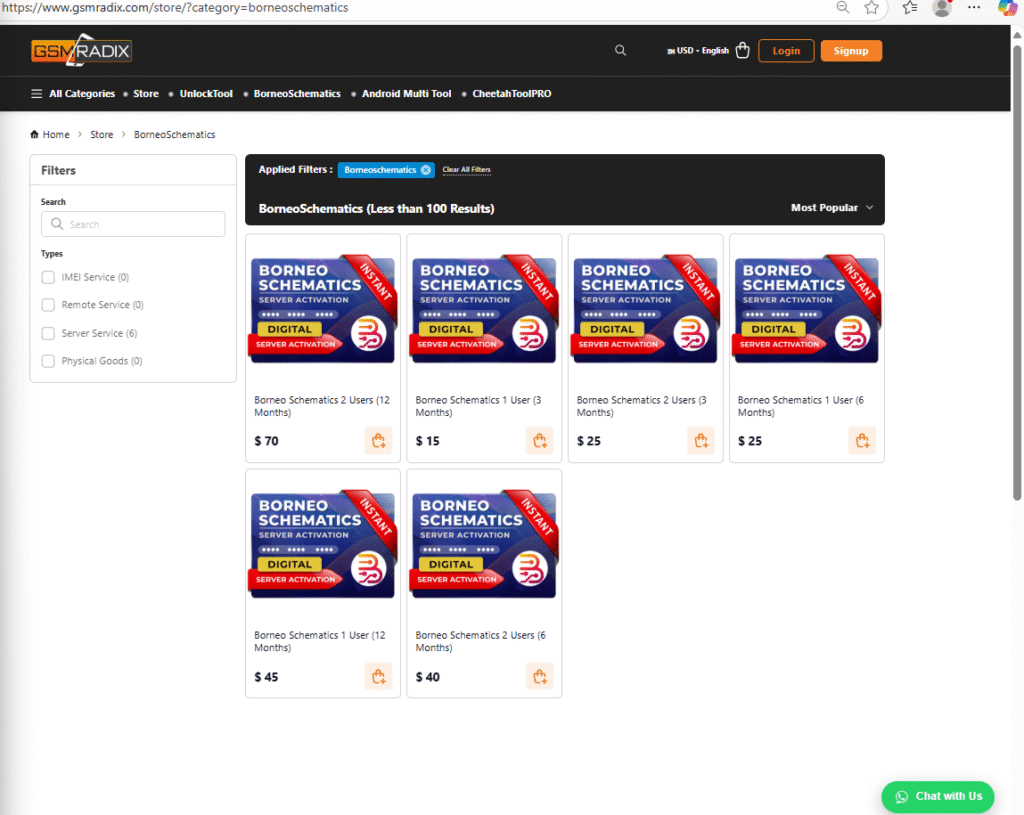The image size is (1024, 815).
Task: Add Borneo Schematics 2 Users 6 Months to cart
Action: click(539, 677)
